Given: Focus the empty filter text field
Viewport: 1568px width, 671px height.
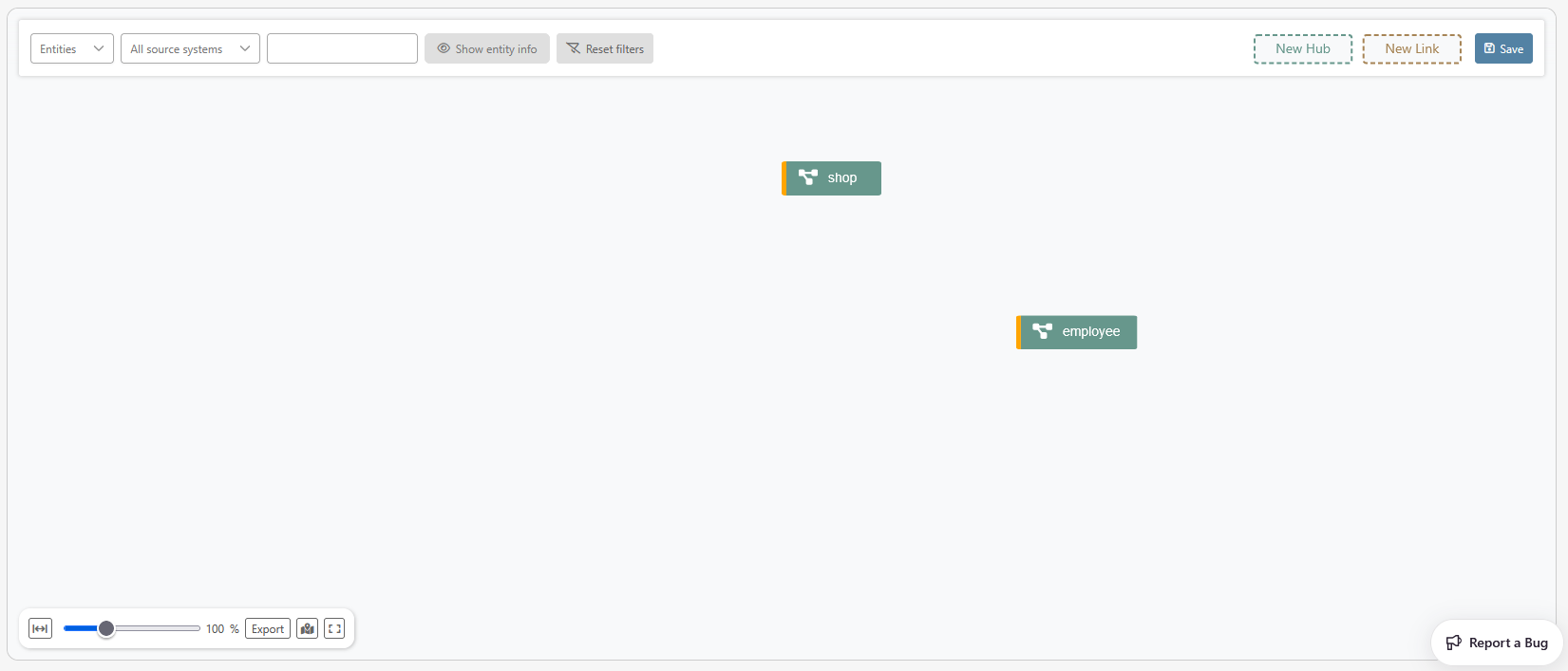Looking at the screenshot, I should click(x=342, y=48).
